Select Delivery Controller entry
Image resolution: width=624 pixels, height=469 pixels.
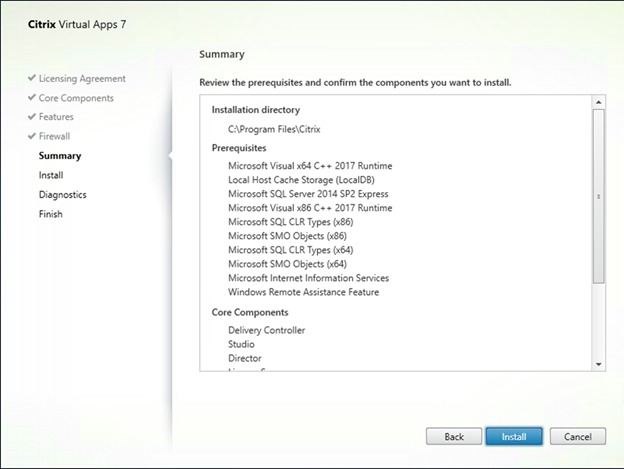click(x=267, y=330)
